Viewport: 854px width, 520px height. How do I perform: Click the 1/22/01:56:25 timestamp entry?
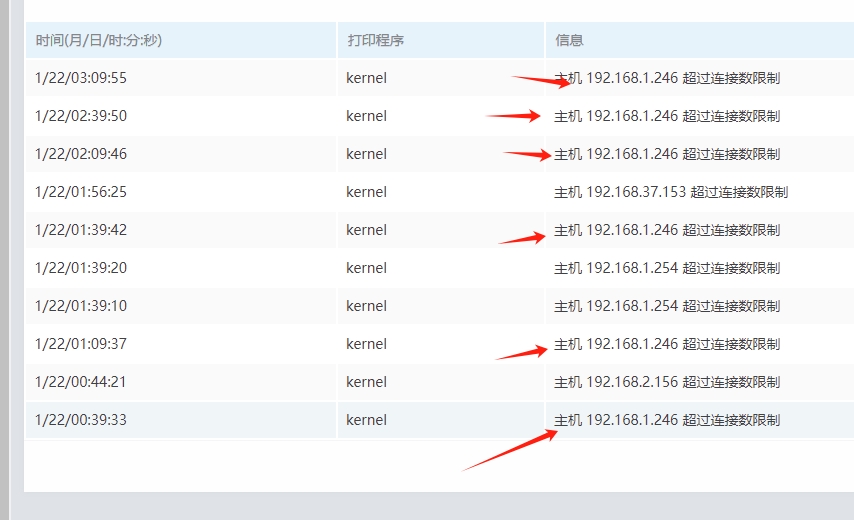click(x=81, y=192)
